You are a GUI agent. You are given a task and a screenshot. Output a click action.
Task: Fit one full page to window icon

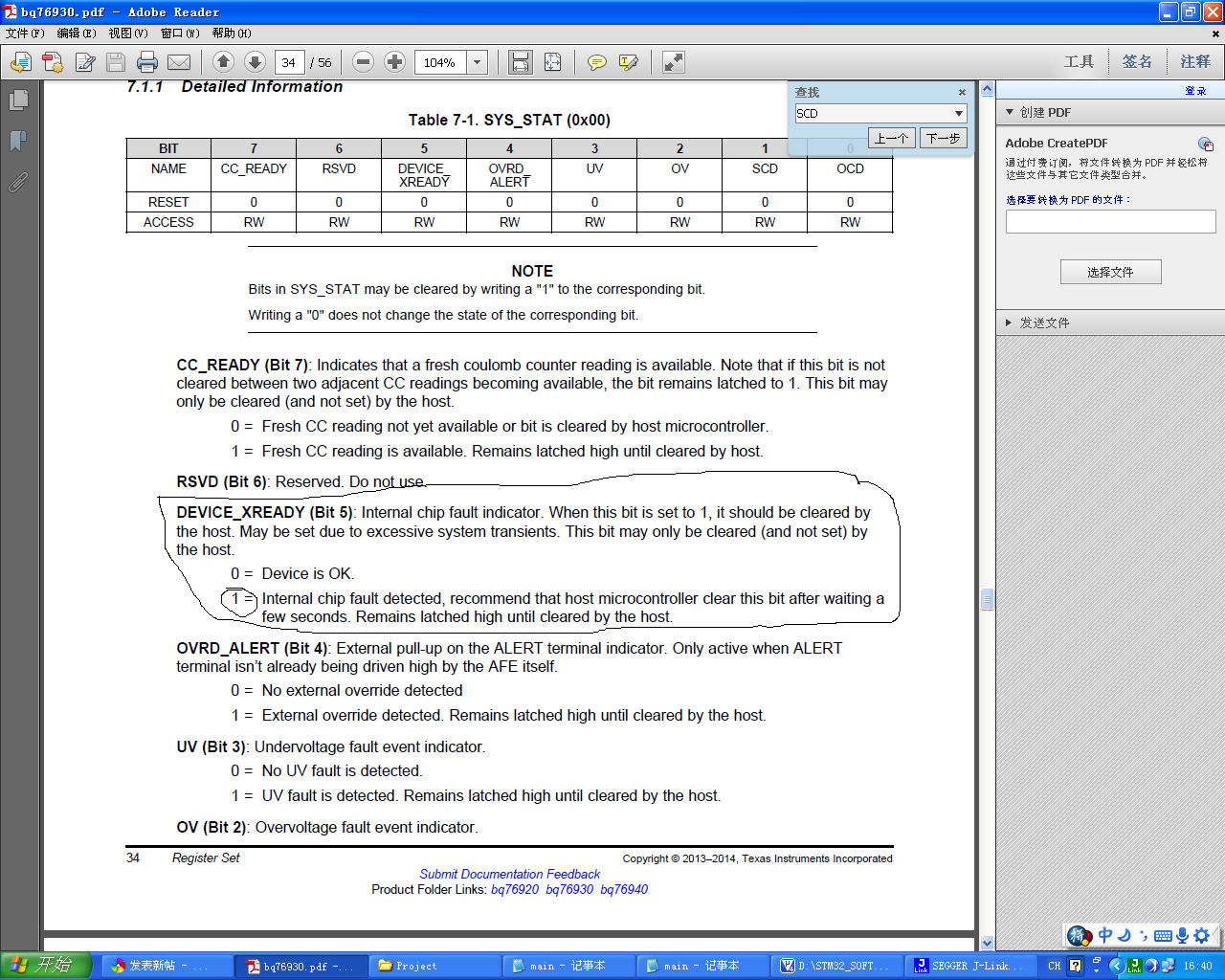553,62
